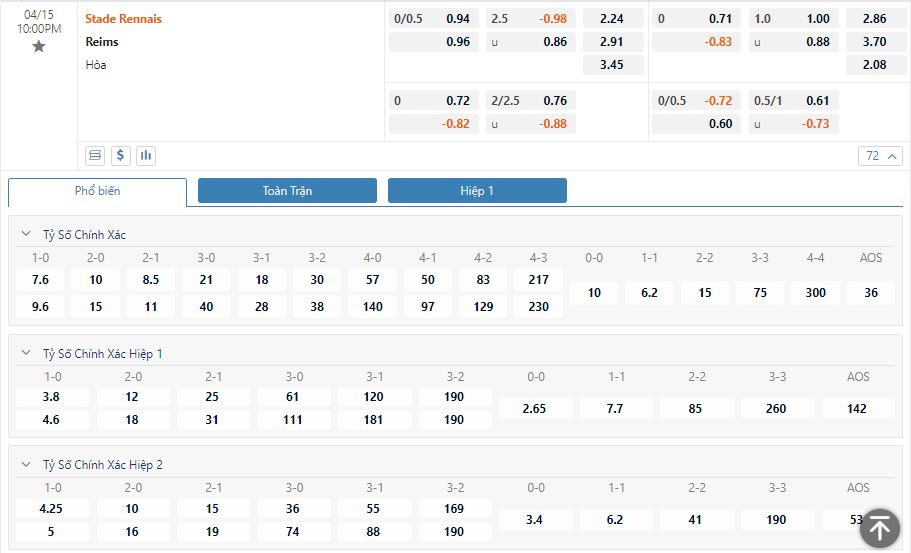Viewport: 911px width, 553px height.
Task: Choose correct score 3-0 at 21
Action: coord(206,280)
